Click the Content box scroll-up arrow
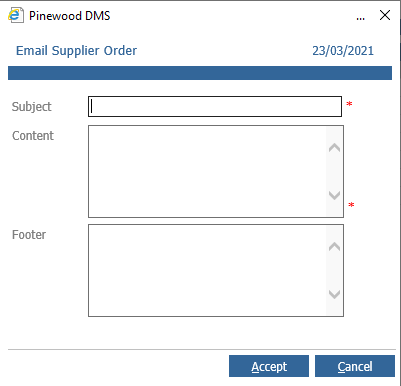The image size is (401, 386). pos(334,148)
